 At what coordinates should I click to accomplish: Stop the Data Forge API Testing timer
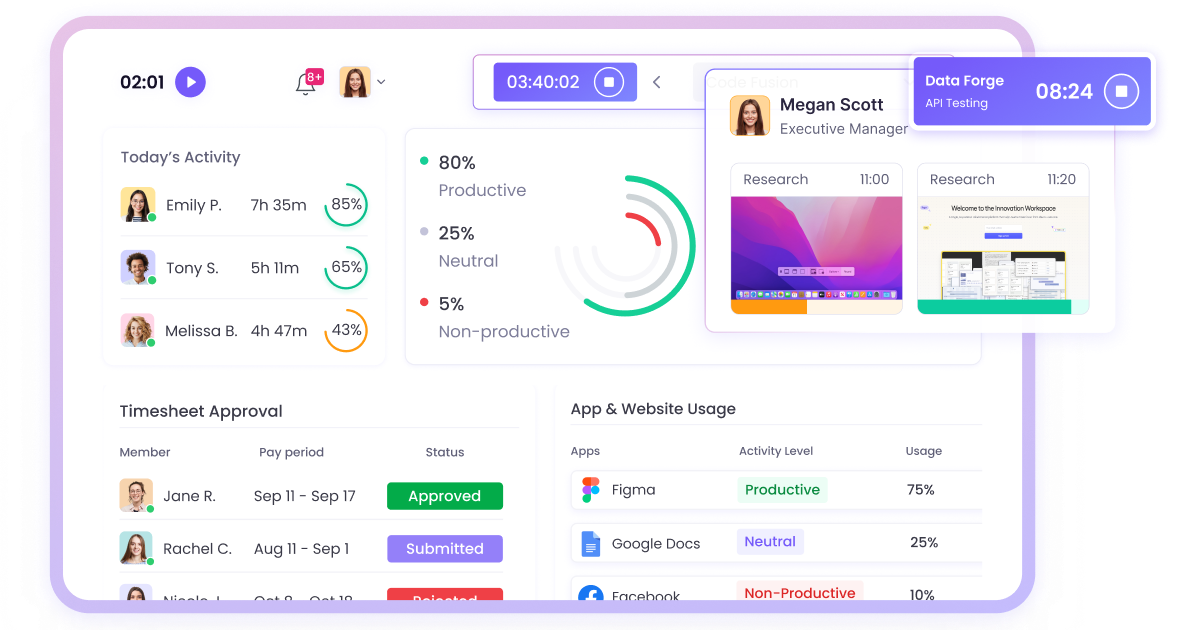1121,91
